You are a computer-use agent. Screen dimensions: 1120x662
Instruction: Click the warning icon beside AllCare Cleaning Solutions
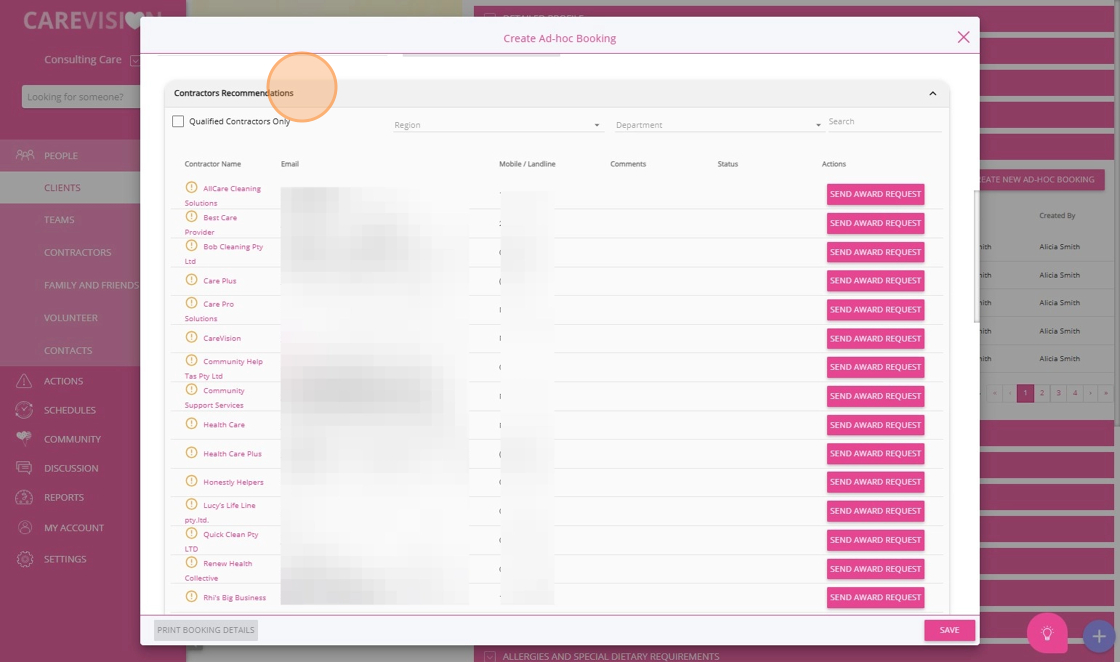(x=191, y=188)
